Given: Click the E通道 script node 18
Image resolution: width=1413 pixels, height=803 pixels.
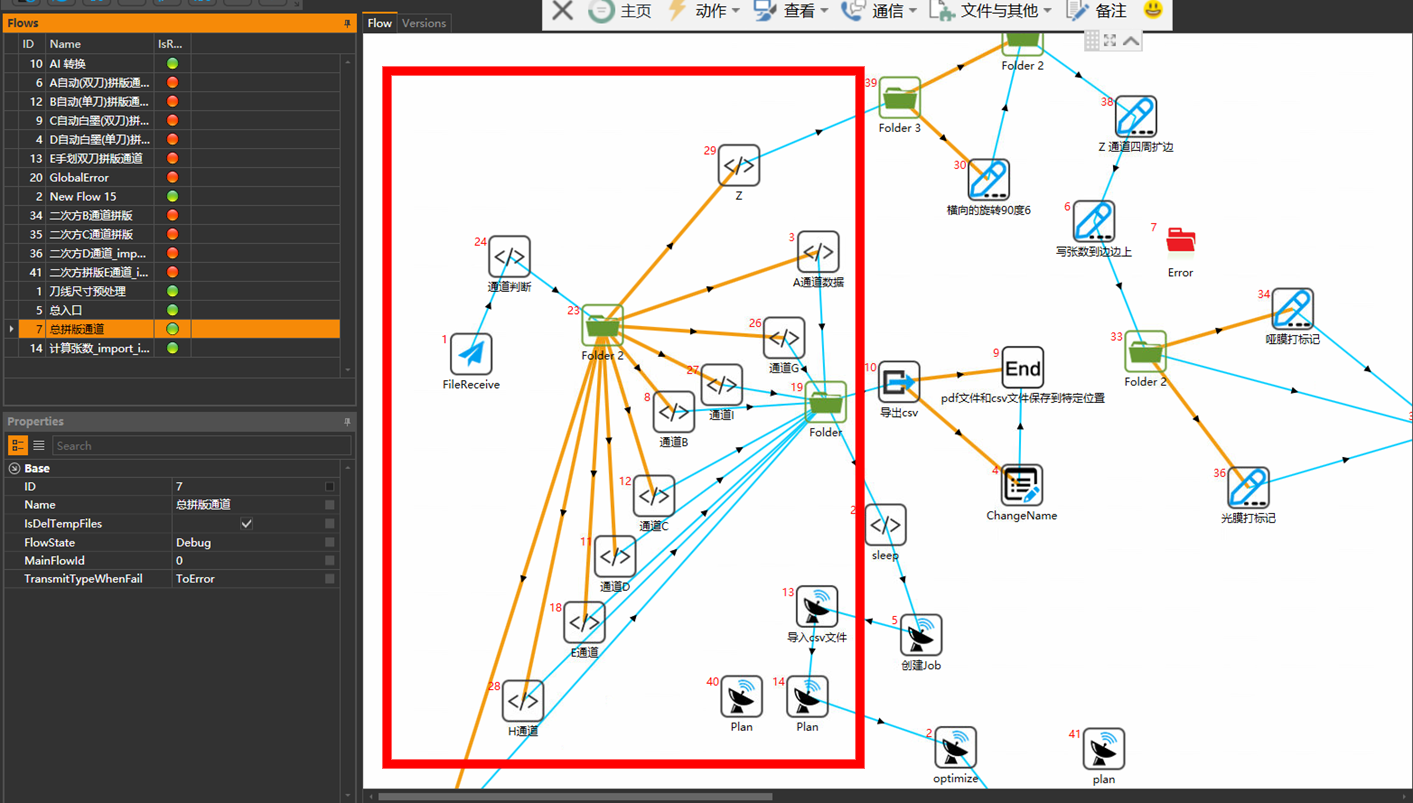Looking at the screenshot, I should tap(584, 622).
